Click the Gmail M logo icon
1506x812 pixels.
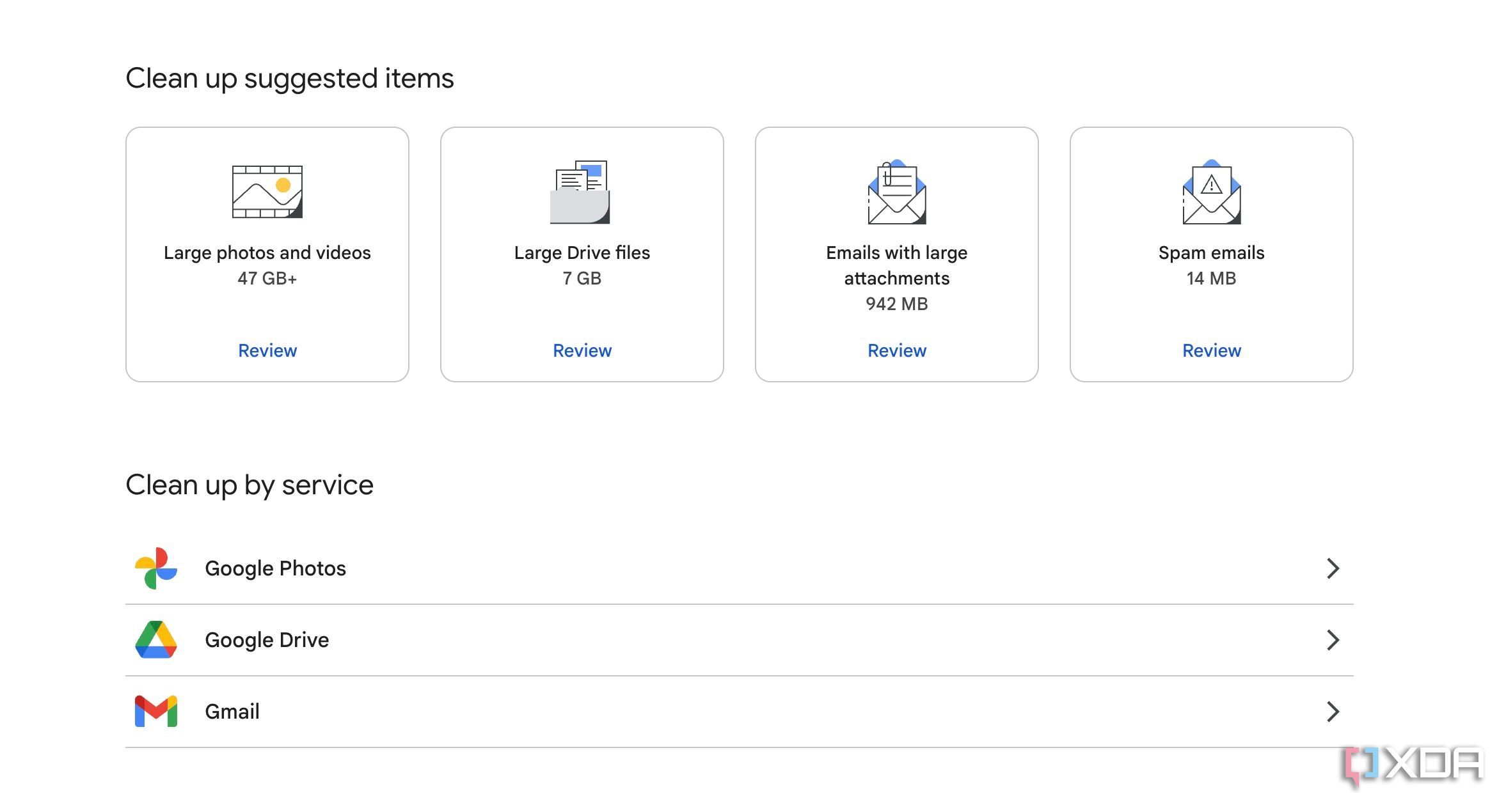(156, 711)
